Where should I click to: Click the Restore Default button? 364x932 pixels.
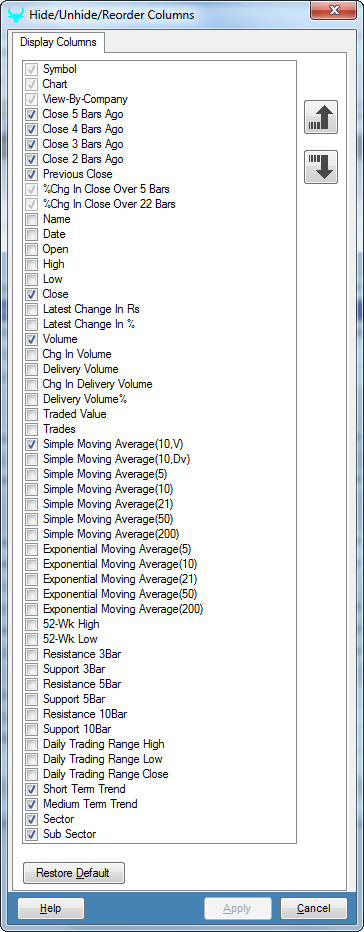pos(74,873)
